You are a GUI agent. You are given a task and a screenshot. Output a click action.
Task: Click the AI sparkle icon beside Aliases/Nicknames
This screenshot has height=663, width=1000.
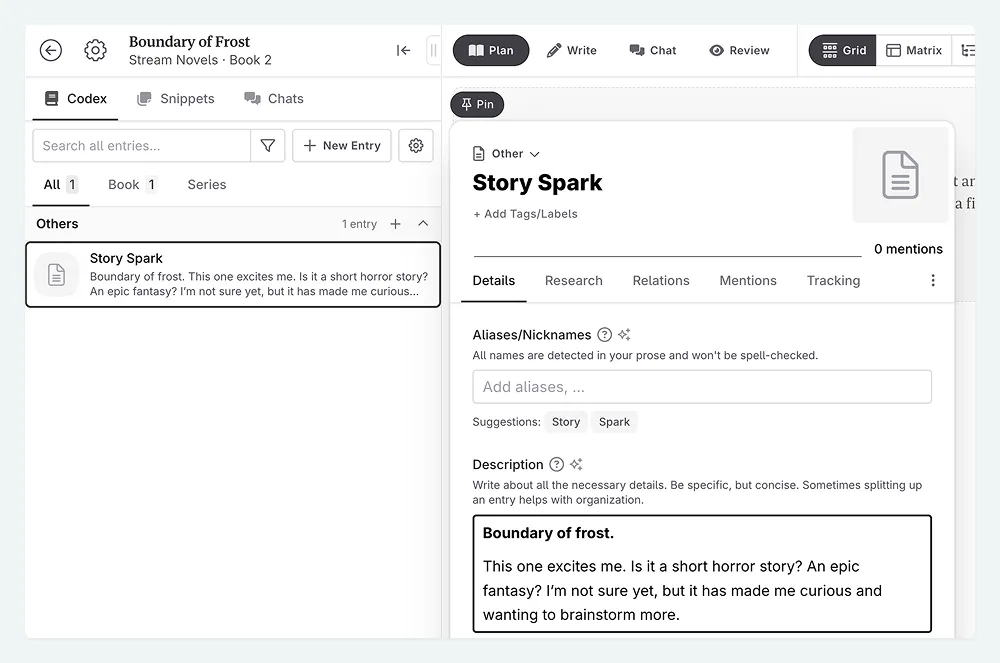(x=624, y=335)
